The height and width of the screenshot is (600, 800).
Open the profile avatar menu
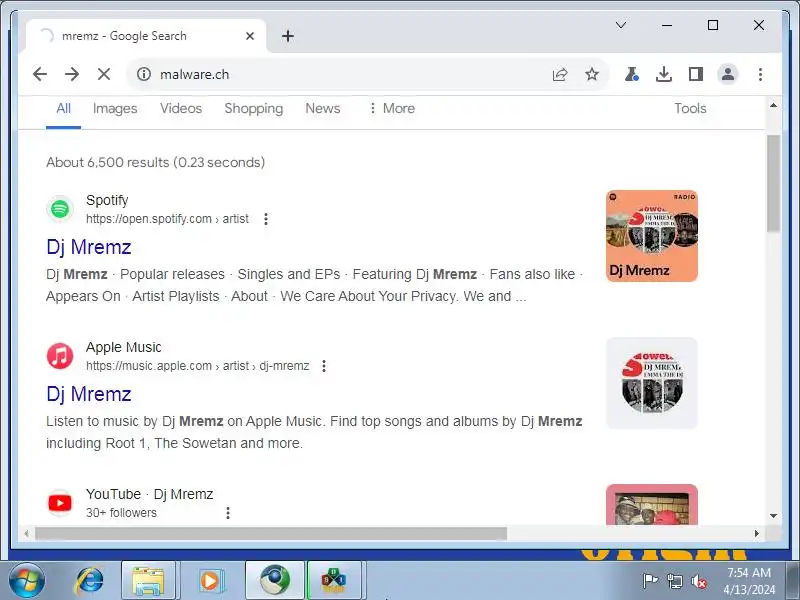(x=728, y=74)
